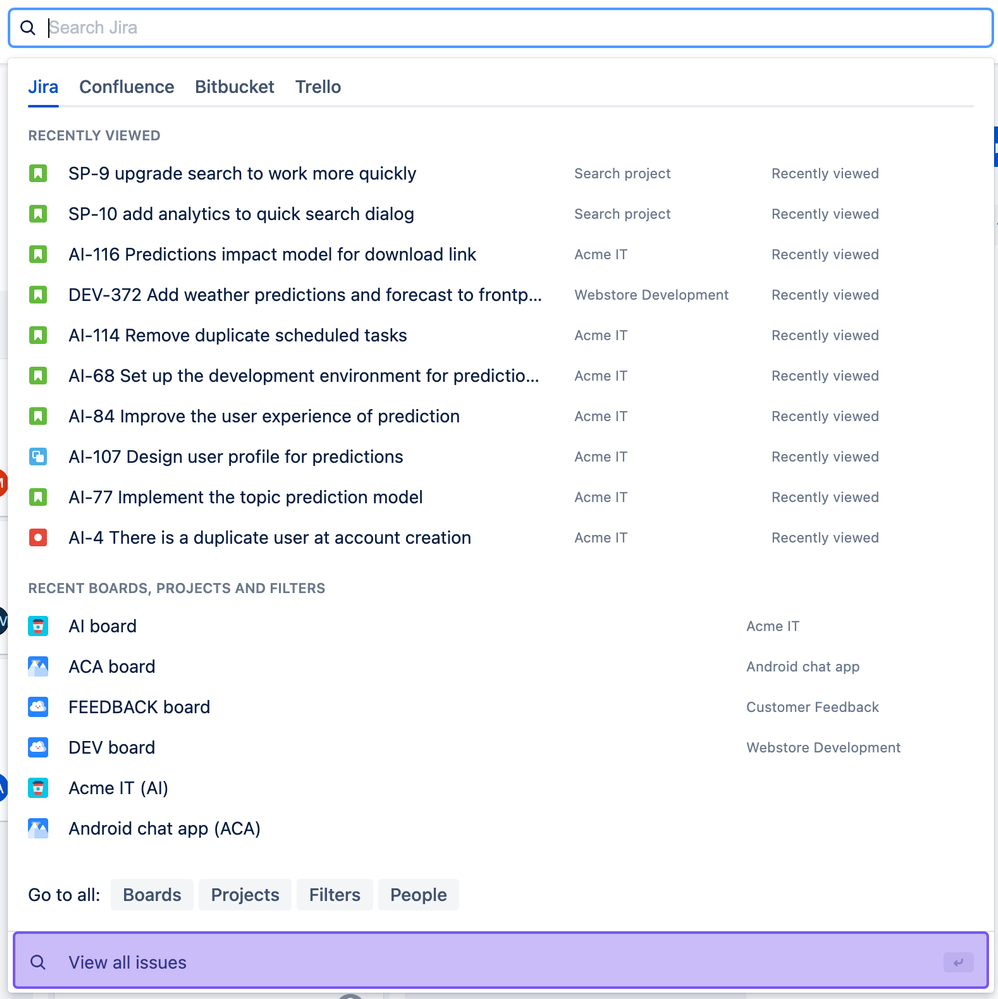998x999 pixels.
Task: Open AI-84 Improve the user experience issue
Action: tap(264, 416)
